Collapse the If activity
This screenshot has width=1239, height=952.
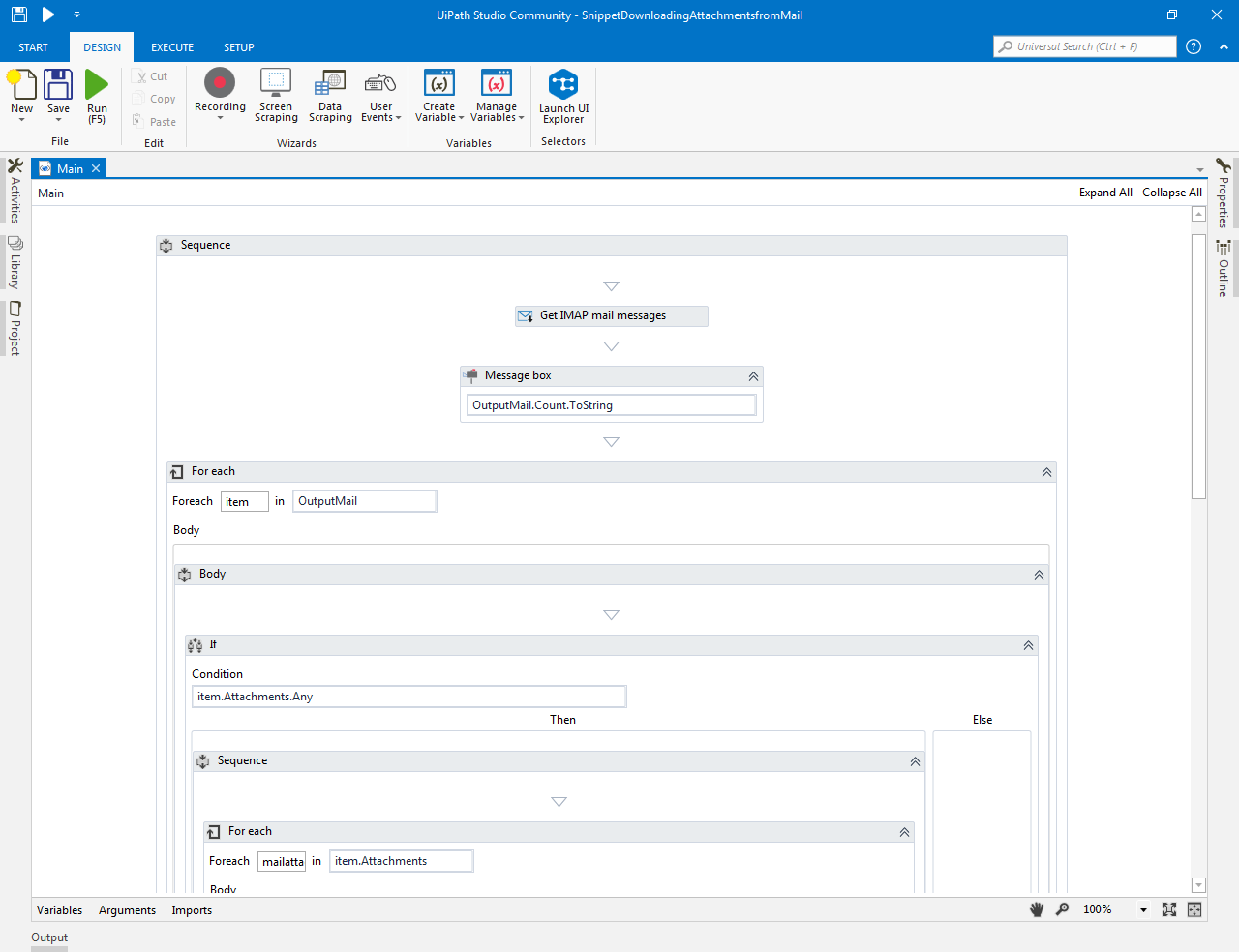pos(1028,645)
